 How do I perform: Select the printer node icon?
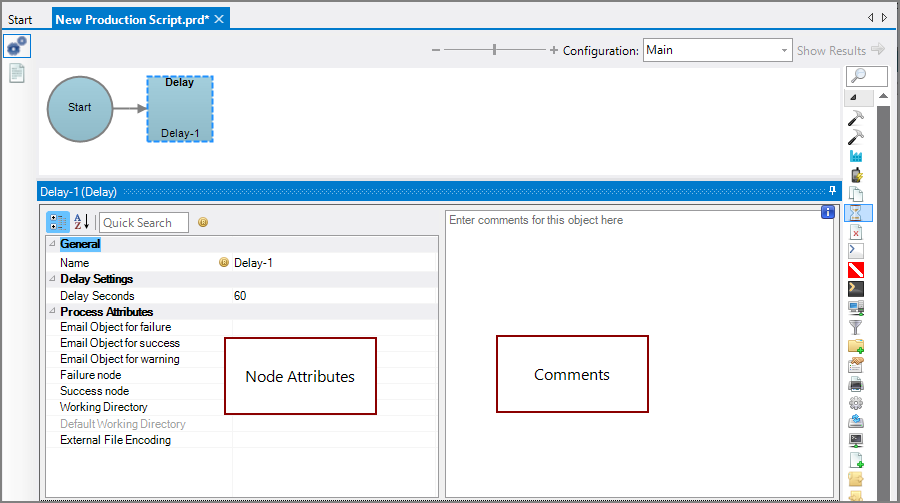tap(856, 384)
